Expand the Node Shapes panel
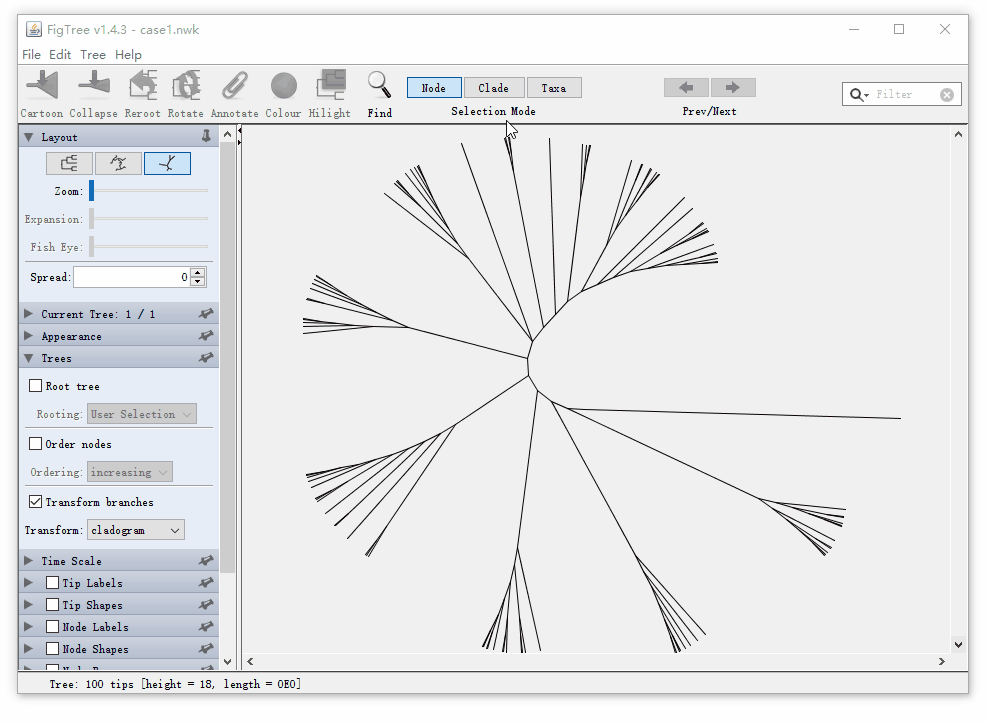Image resolution: width=988 pixels, height=724 pixels. [x=28, y=649]
